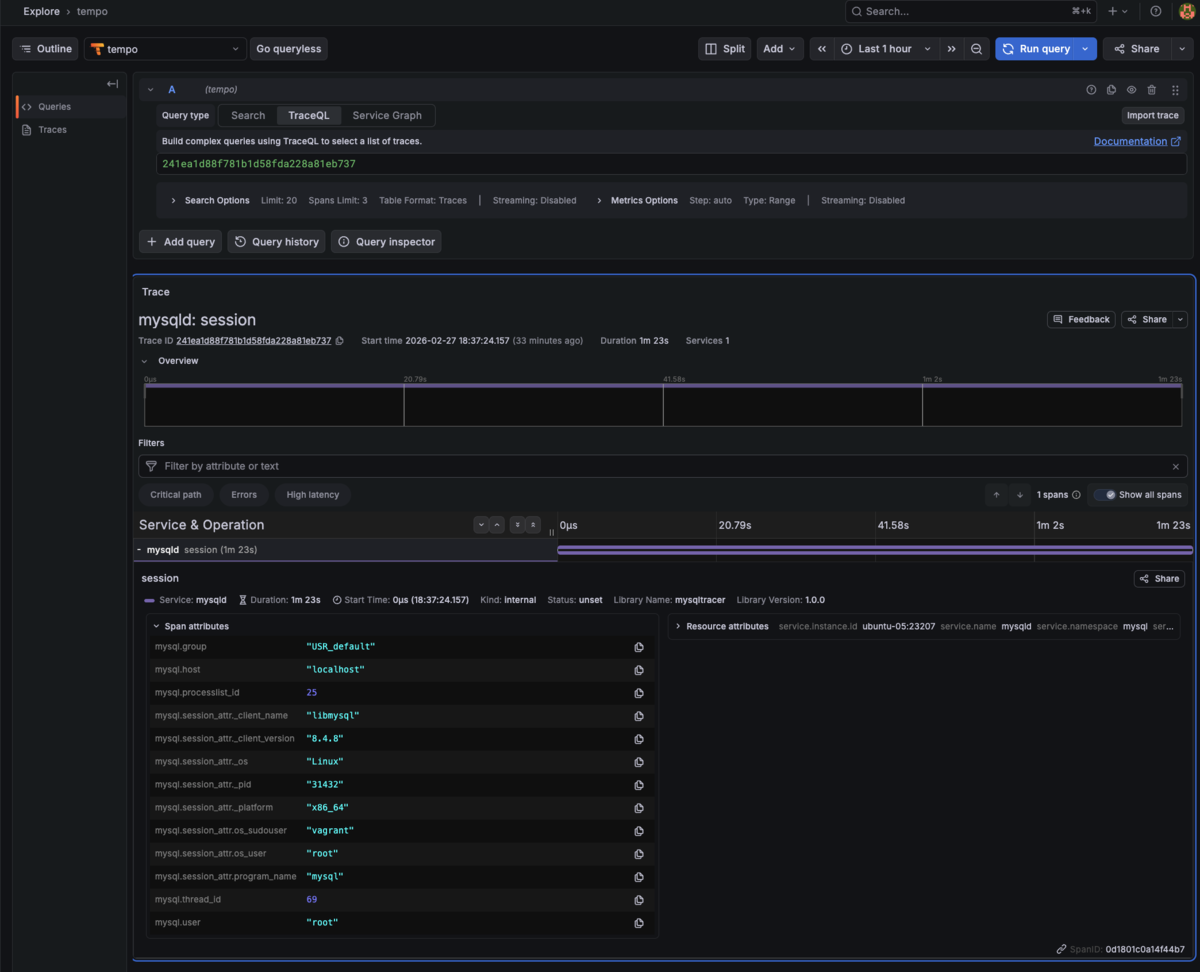The height and width of the screenshot is (972, 1200).
Task: Switch to the Search query type tab
Action: (x=248, y=116)
